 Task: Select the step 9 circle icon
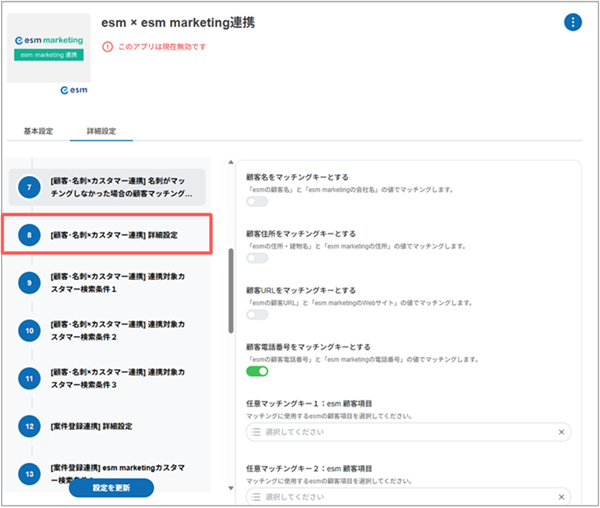[31, 283]
